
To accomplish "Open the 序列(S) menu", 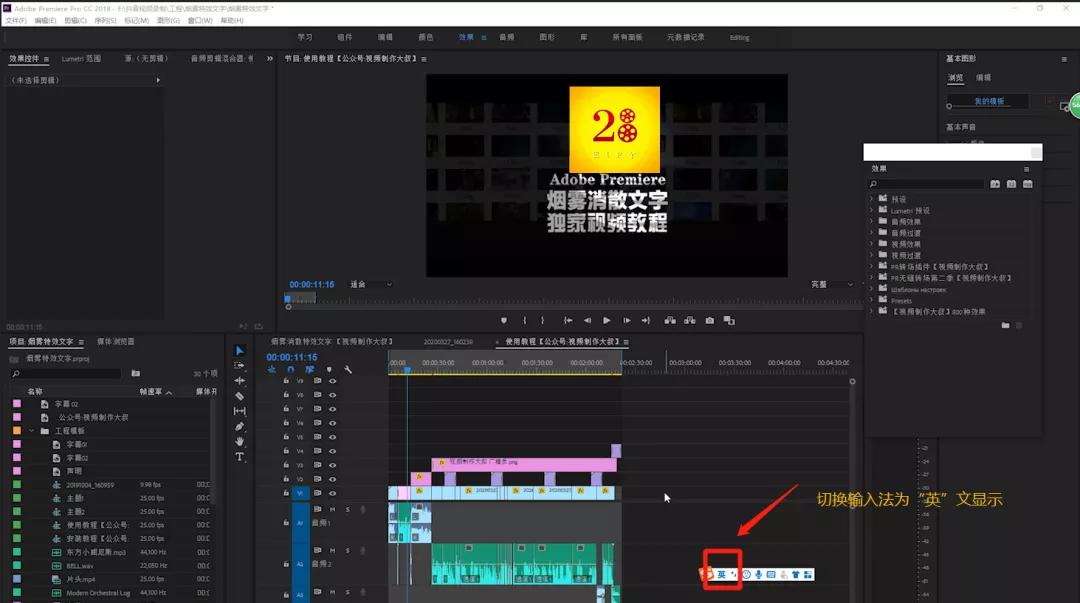I will pos(105,21).
